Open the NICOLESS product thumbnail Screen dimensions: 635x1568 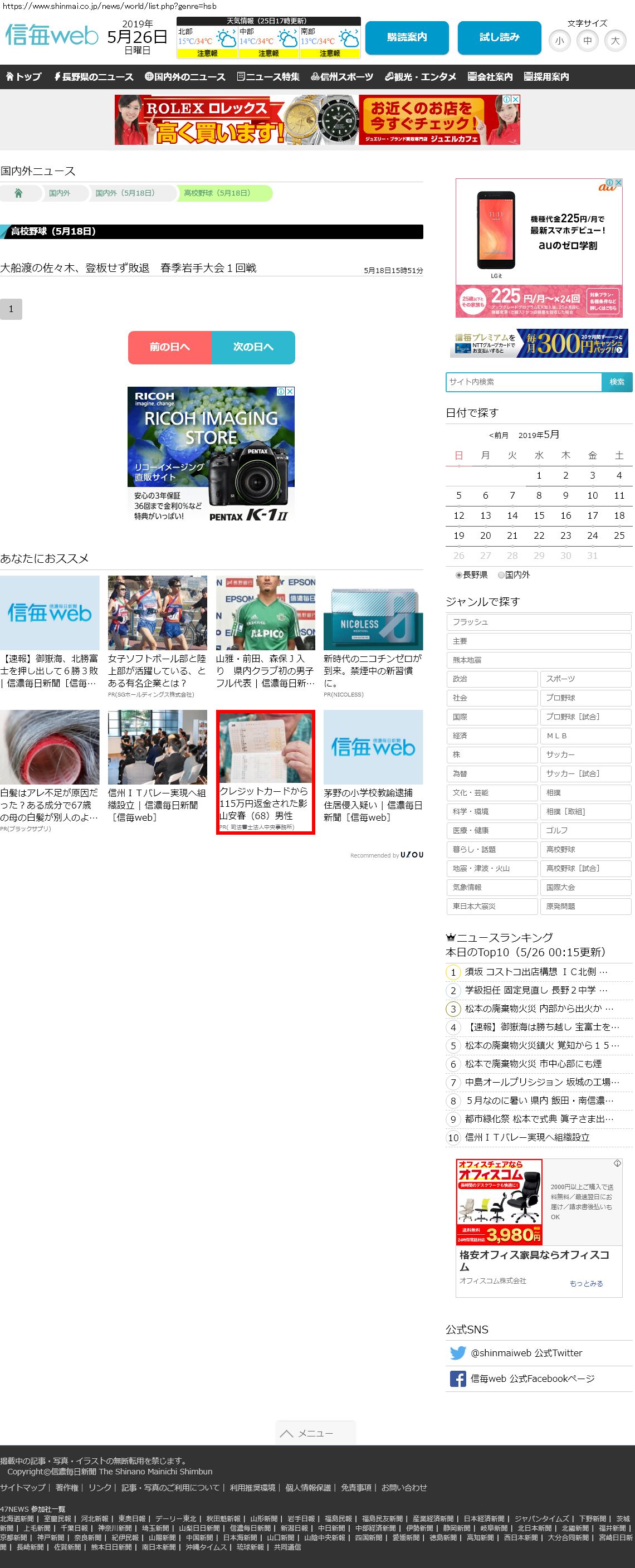pos(373,612)
